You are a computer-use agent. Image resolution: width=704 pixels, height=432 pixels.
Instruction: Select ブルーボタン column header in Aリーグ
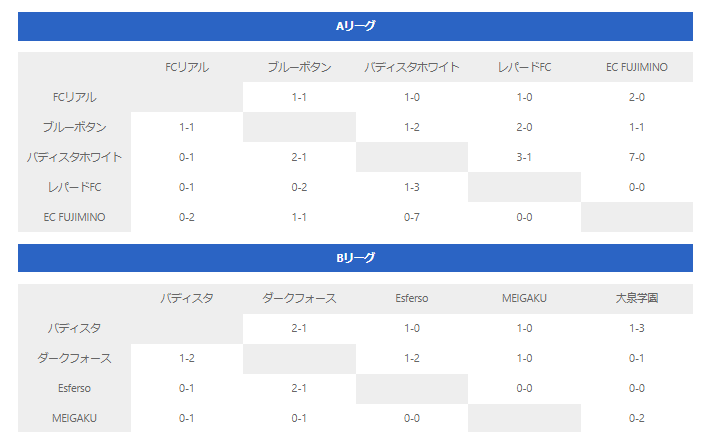tap(299, 67)
